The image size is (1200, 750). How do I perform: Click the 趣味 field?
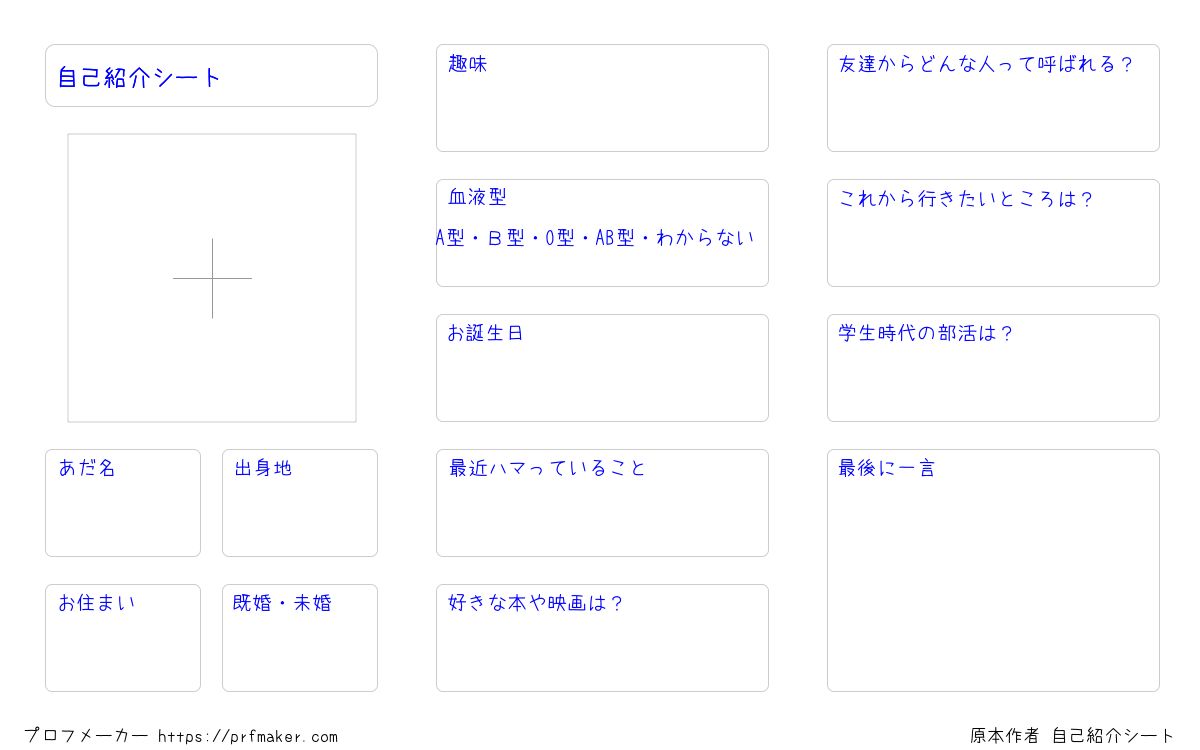point(602,98)
